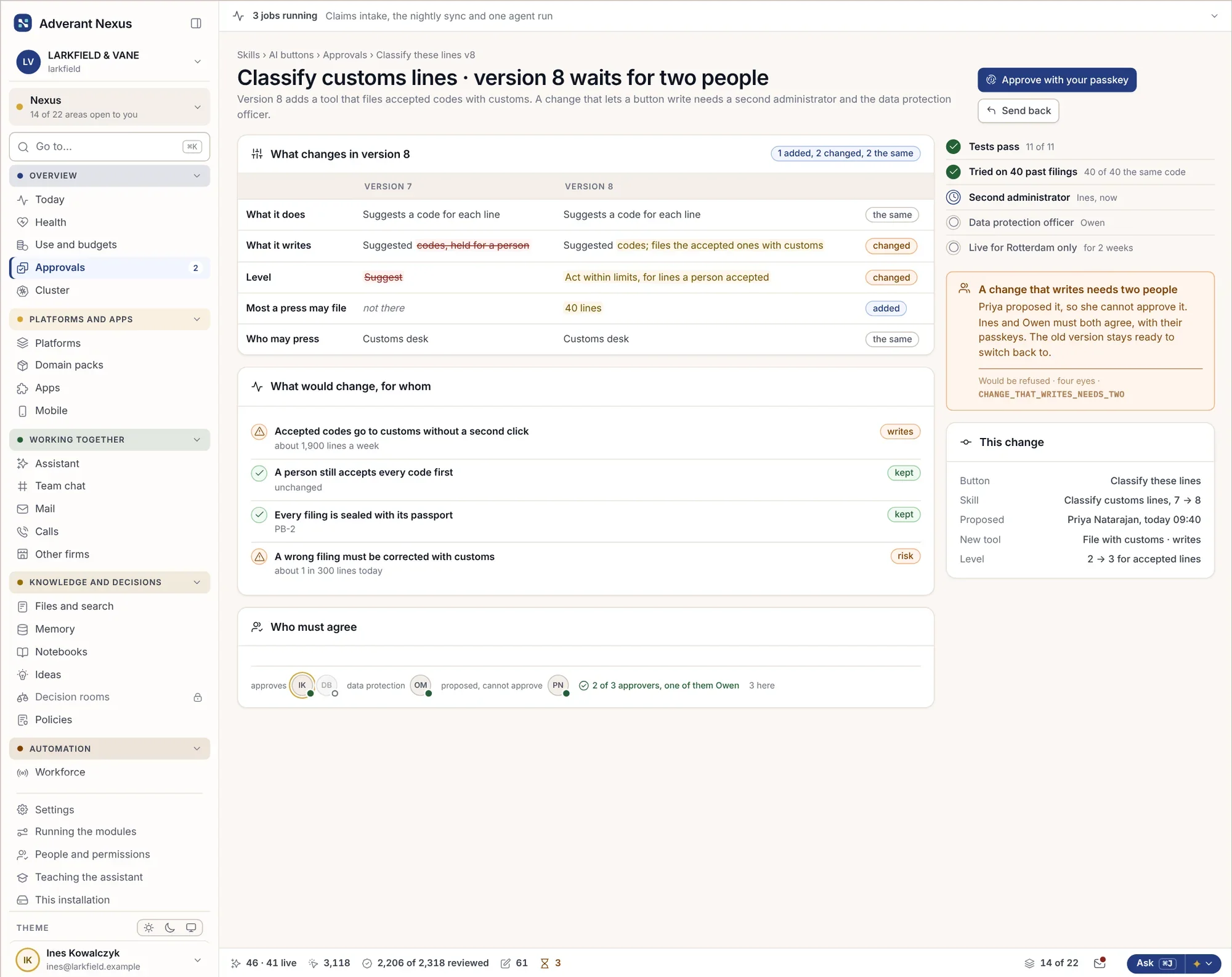Click the LV organization avatar
1232x977 pixels.
click(x=28, y=62)
